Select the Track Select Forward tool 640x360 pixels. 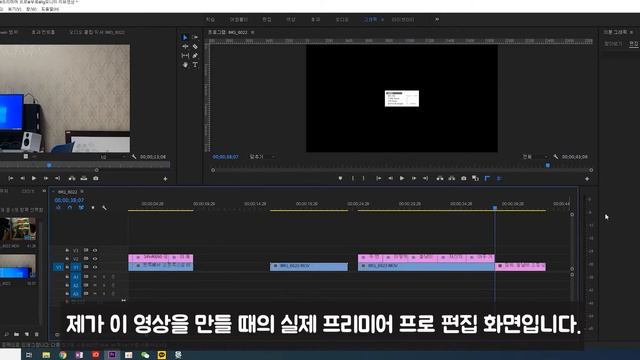coord(195,38)
